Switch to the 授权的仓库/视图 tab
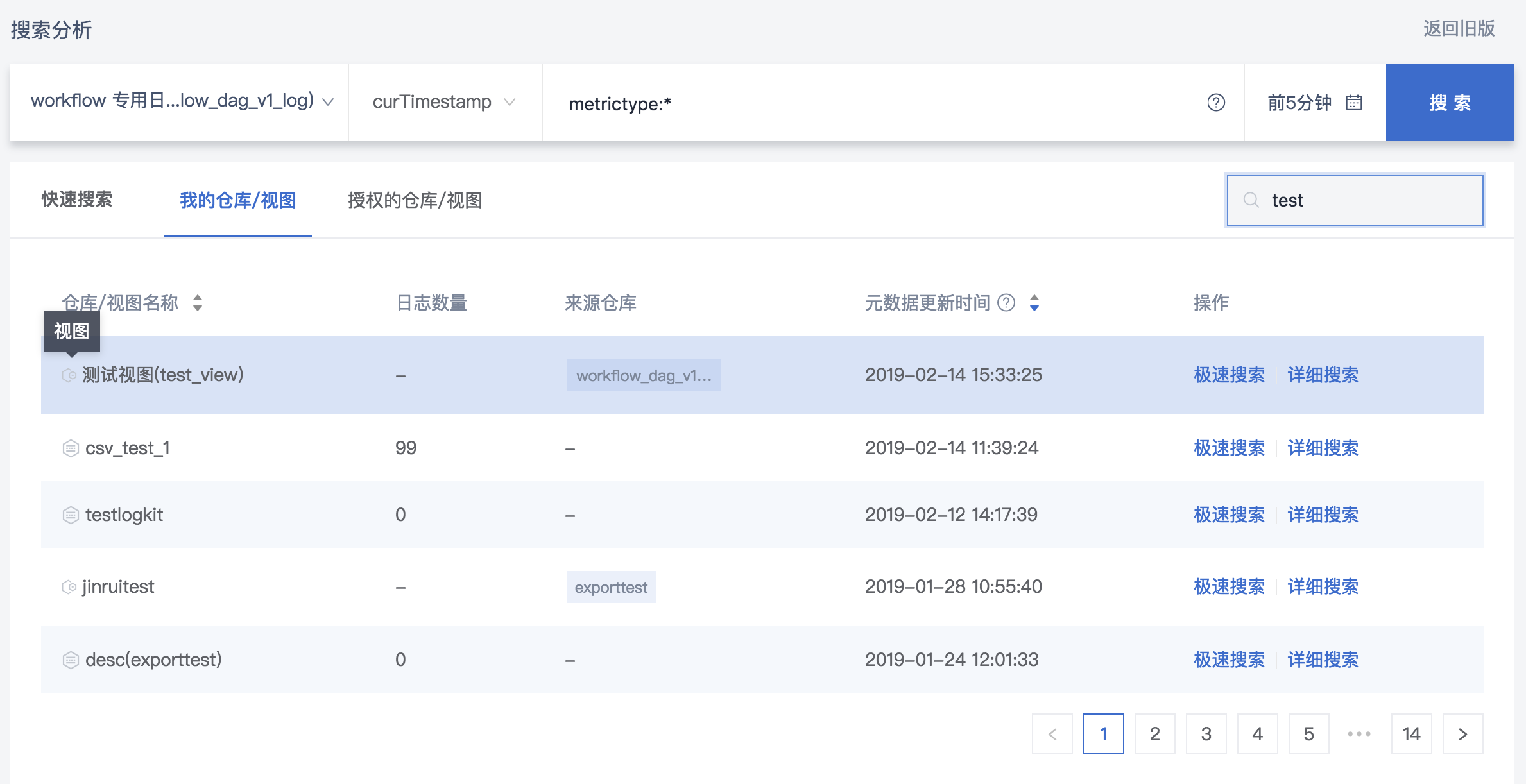Screen dimensions: 1526x784 coord(415,200)
